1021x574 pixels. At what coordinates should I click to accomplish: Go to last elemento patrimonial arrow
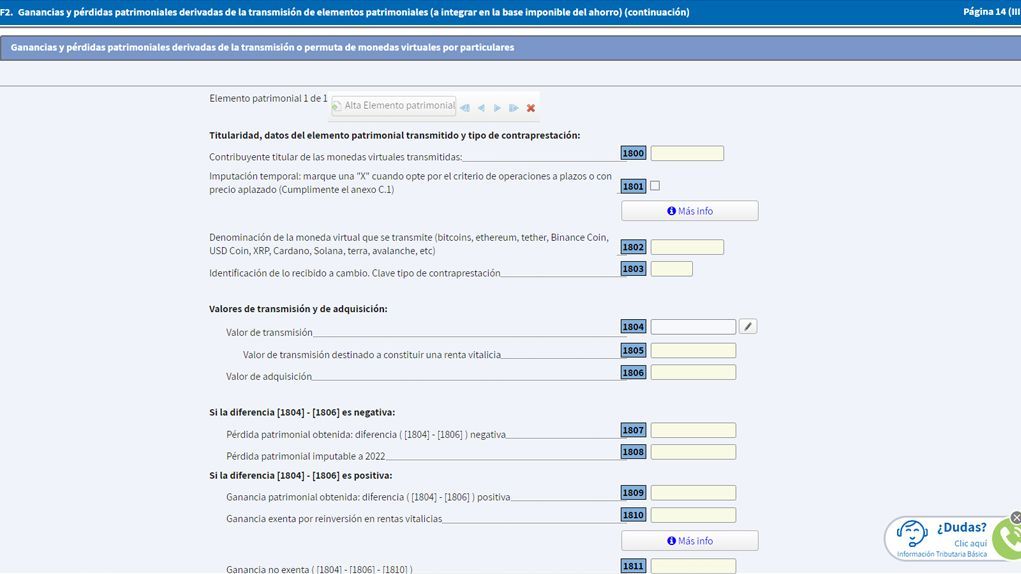(514, 108)
